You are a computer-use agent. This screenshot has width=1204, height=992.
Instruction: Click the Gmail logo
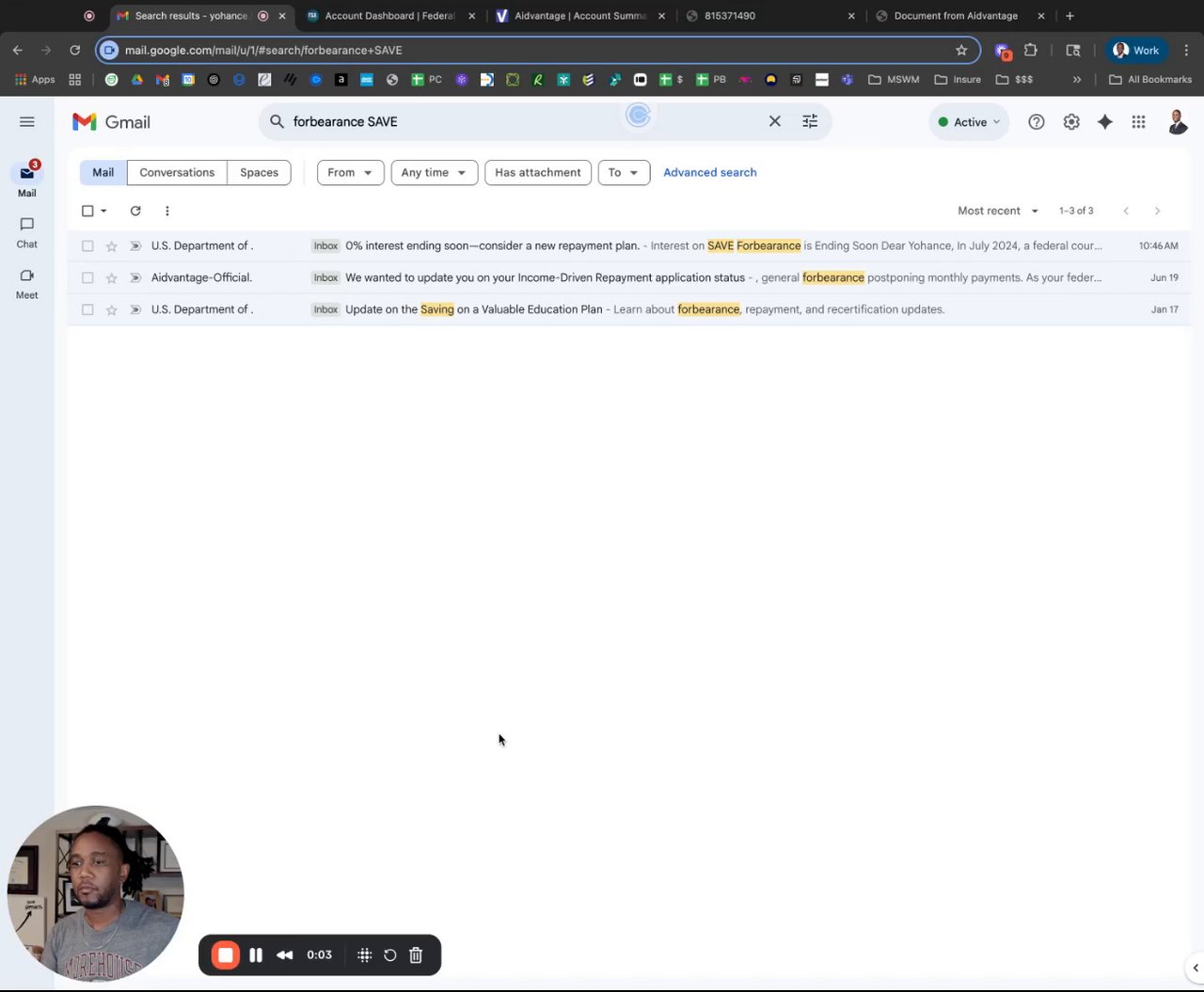(111, 121)
